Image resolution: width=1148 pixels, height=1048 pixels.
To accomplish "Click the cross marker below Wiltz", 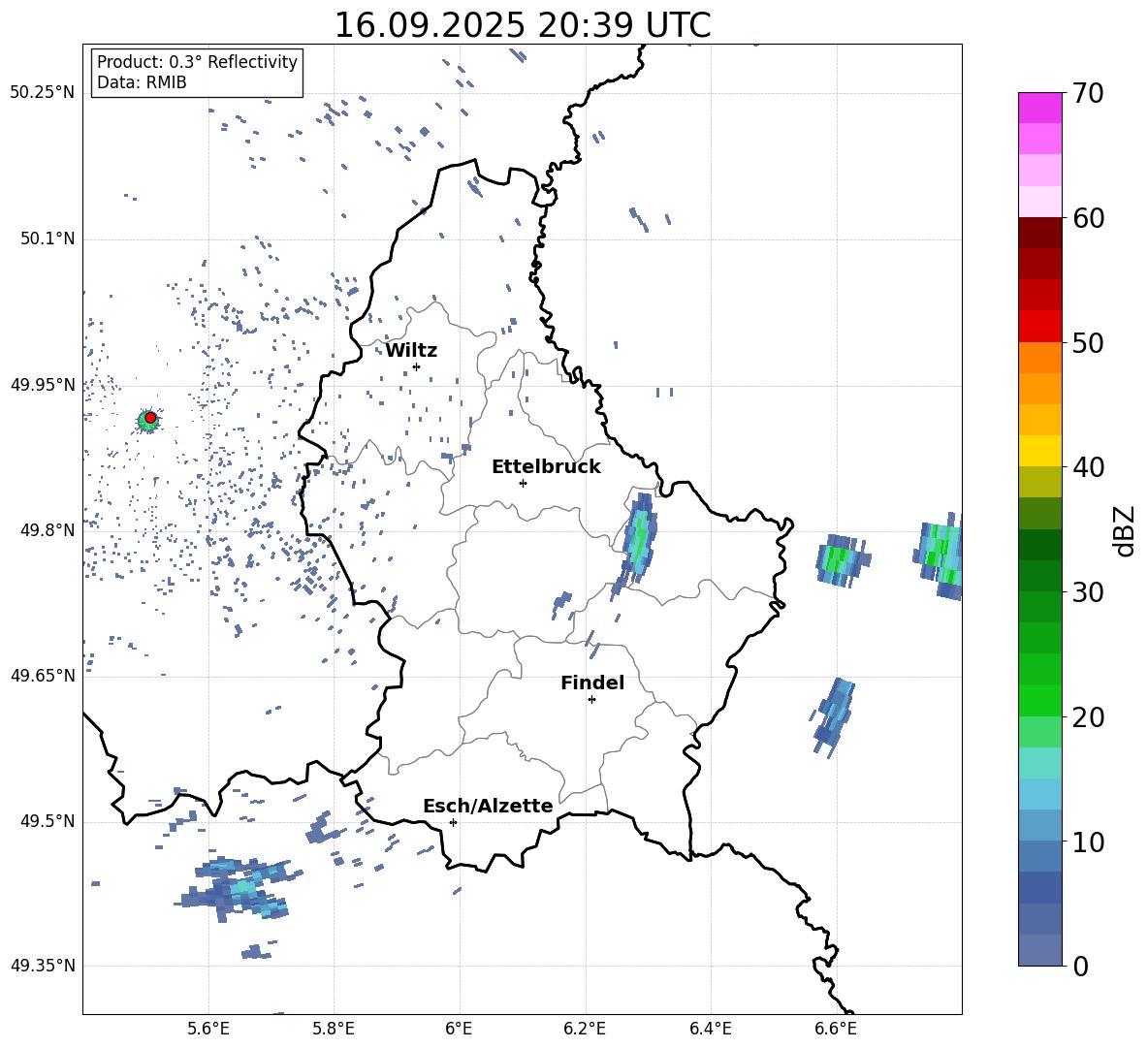I will 416,366.
